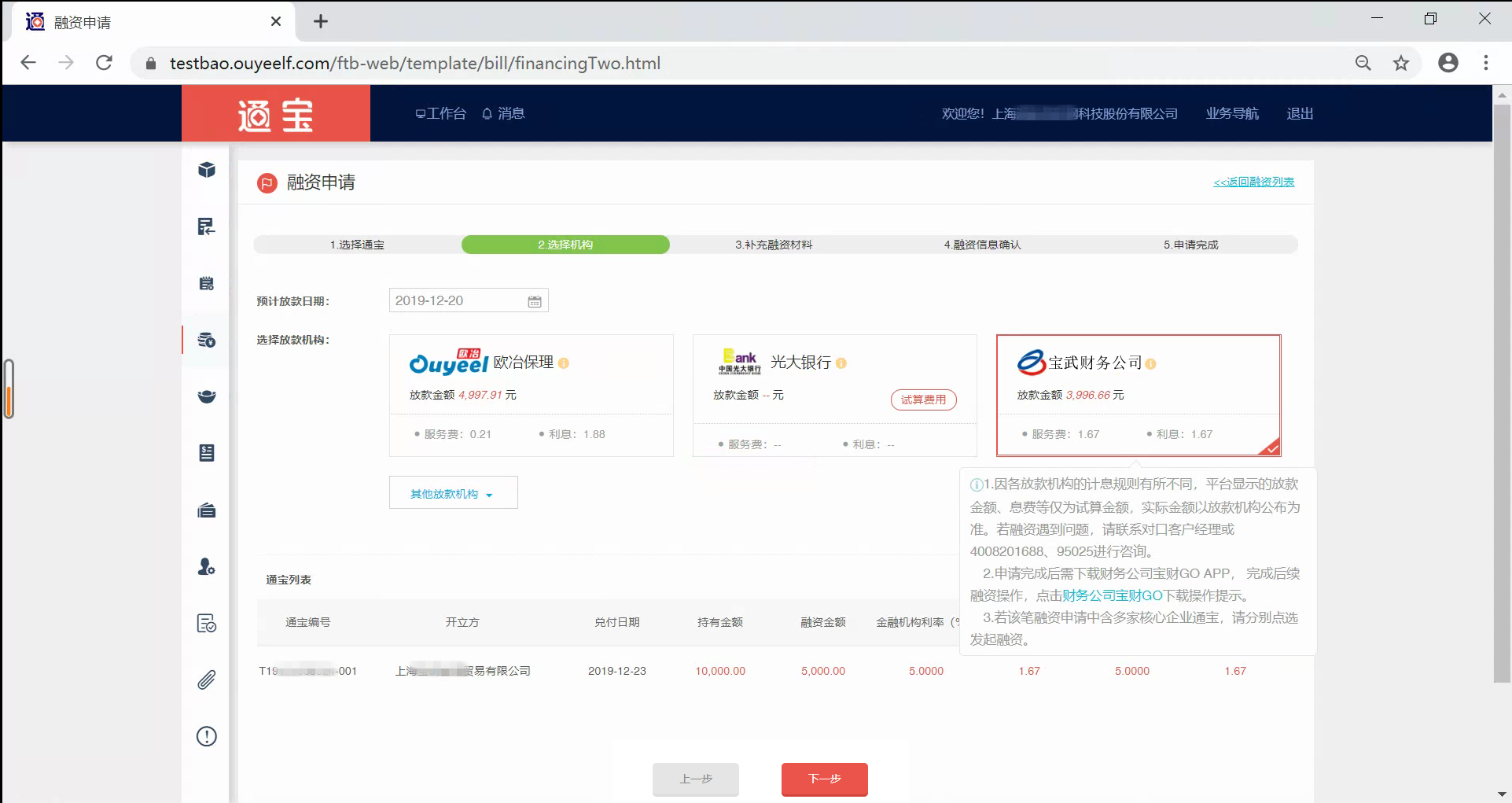Open 工作台 in top navigation
This screenshot has height=803, width=1512.
[440, 113]
